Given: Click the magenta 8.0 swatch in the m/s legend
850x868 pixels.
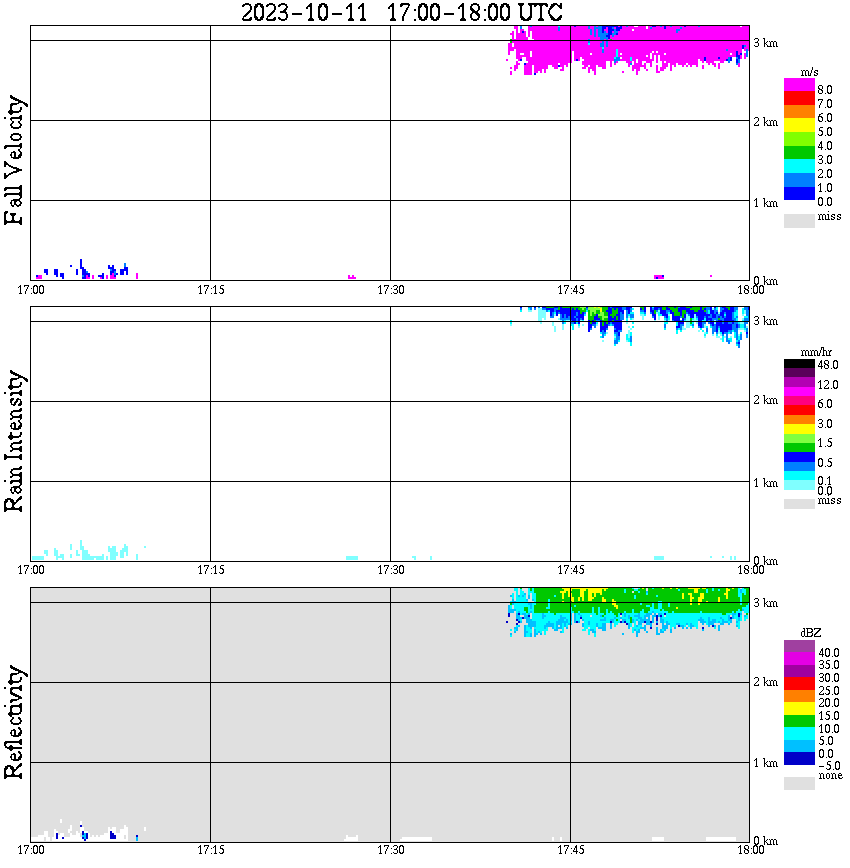Looking at the screenshot, I should tap(799, 85).
